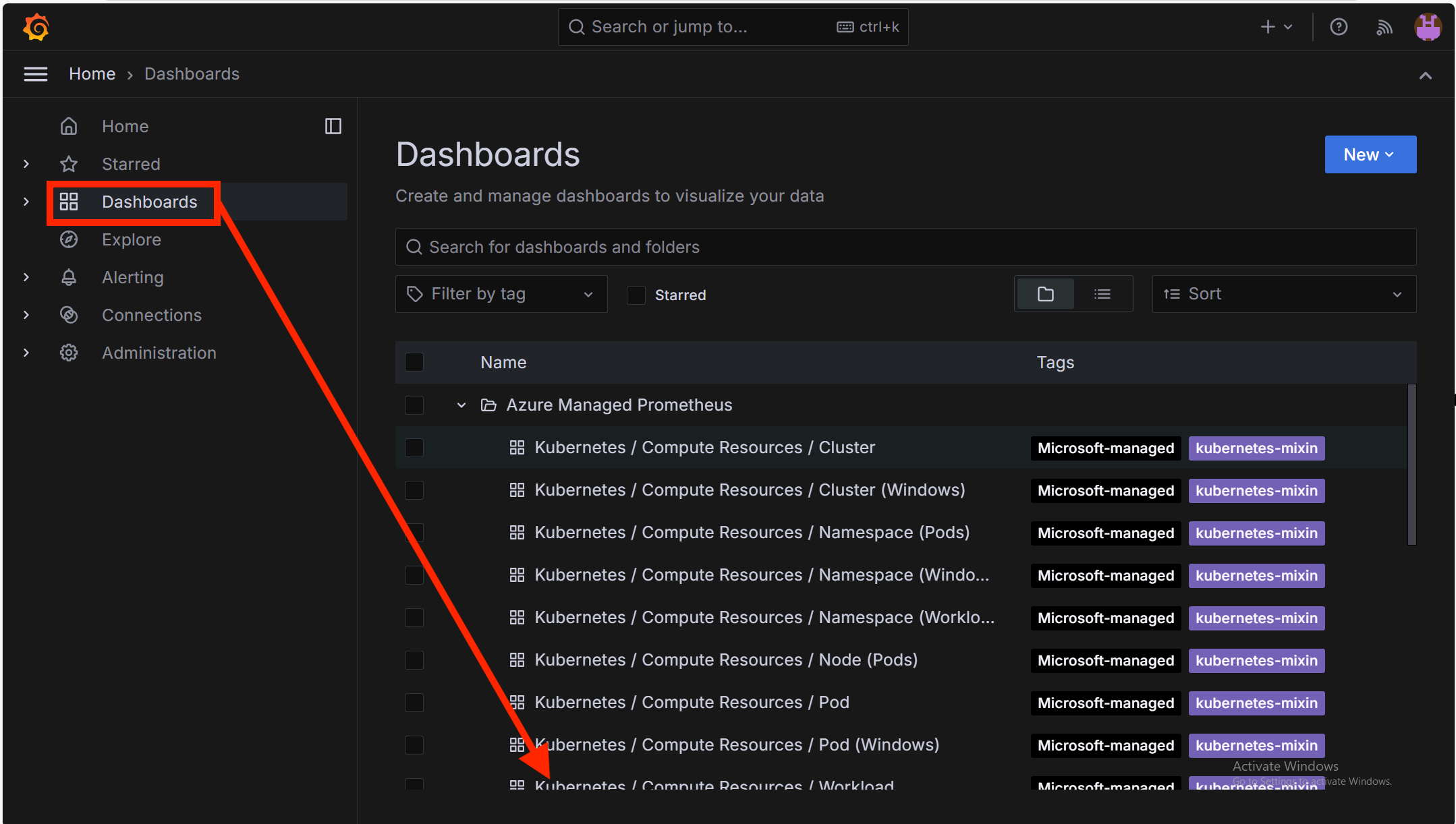Focus the Search or jump to field
Image resolution: width=1456 pixels, height=824 pixels.
[733, 27]
